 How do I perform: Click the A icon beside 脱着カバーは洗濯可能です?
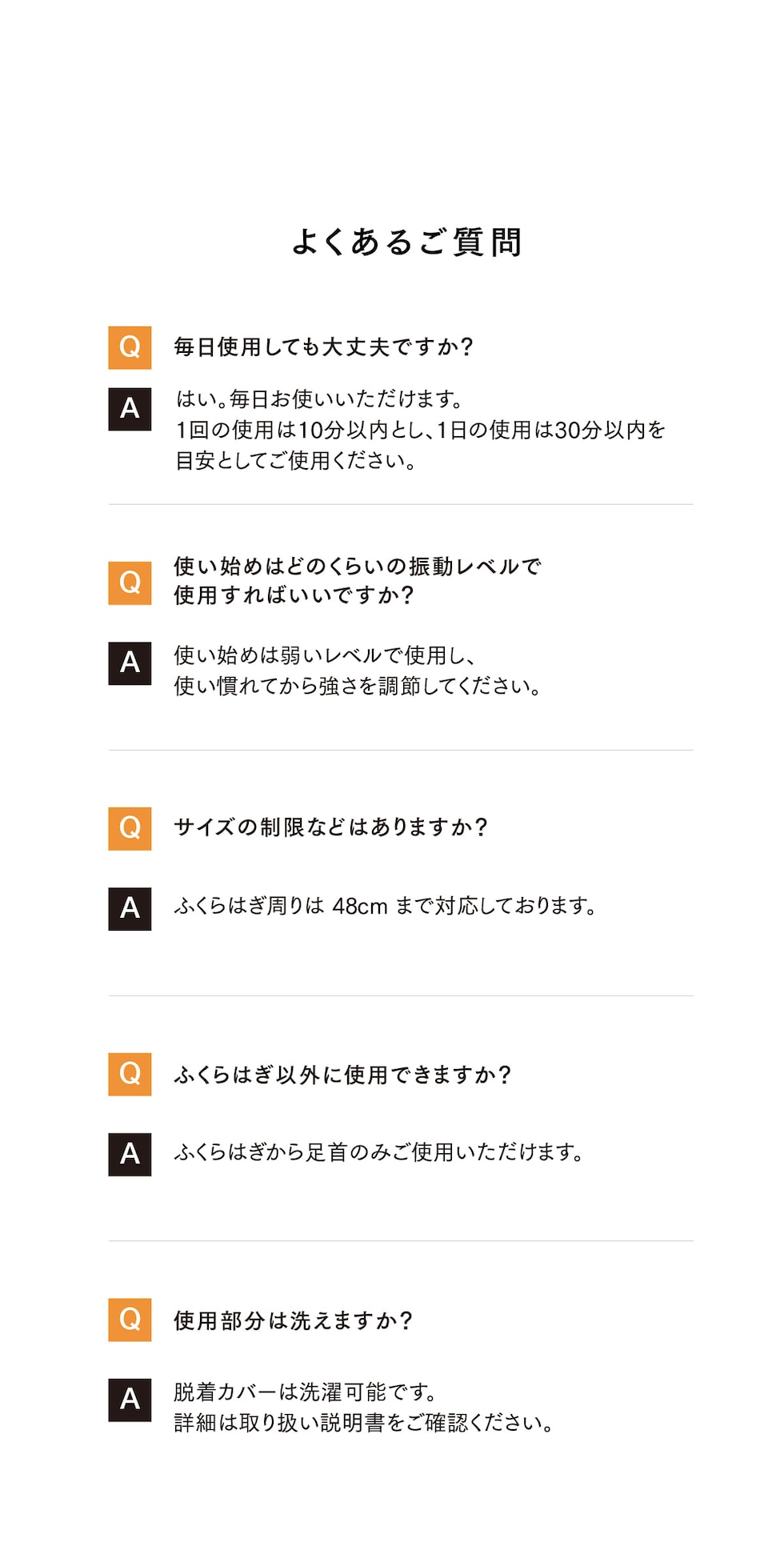130,1400
